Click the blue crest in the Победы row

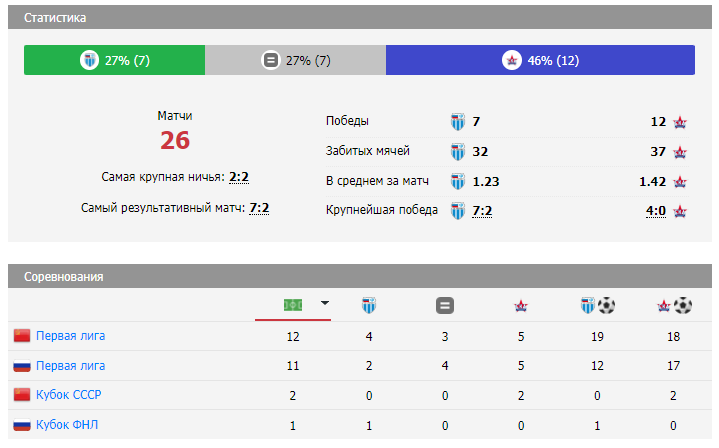pyautogui.click(x=458, y=122)
